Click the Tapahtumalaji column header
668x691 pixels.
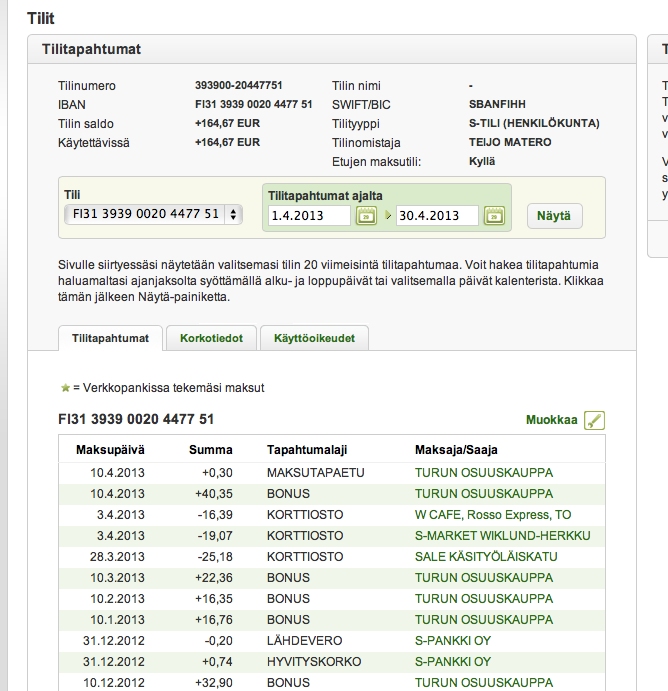pos(306,450)
